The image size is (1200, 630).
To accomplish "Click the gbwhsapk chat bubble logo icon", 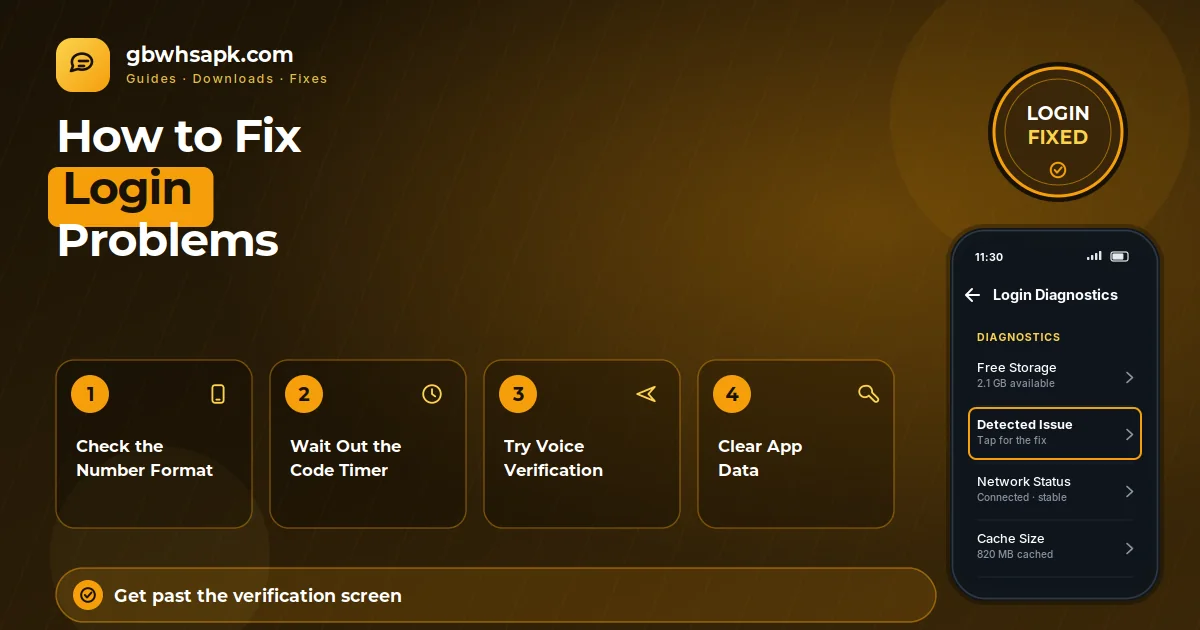I will [83, 65].
